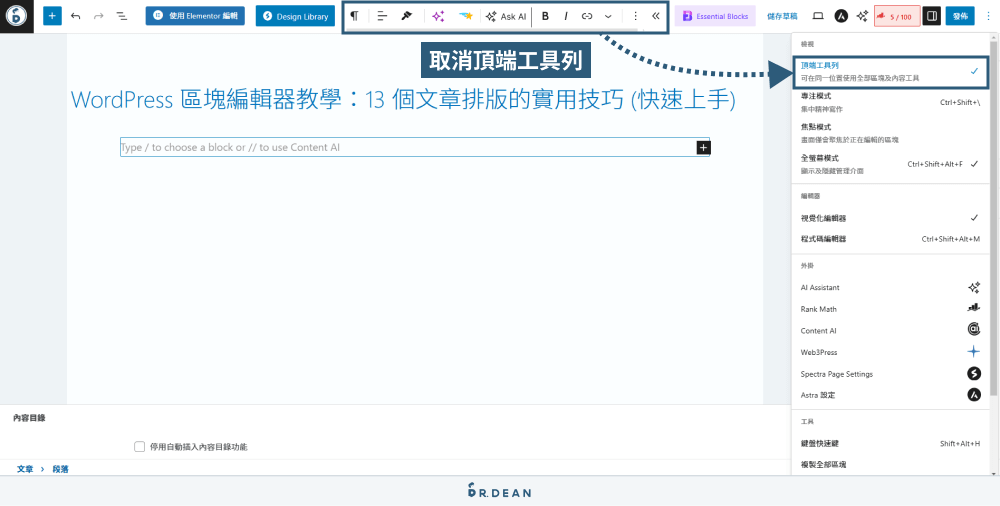This screenshot has width=1000, height=506.
Task: Enable 焦點模式 spotlight mode
Action: coord(890,133)
